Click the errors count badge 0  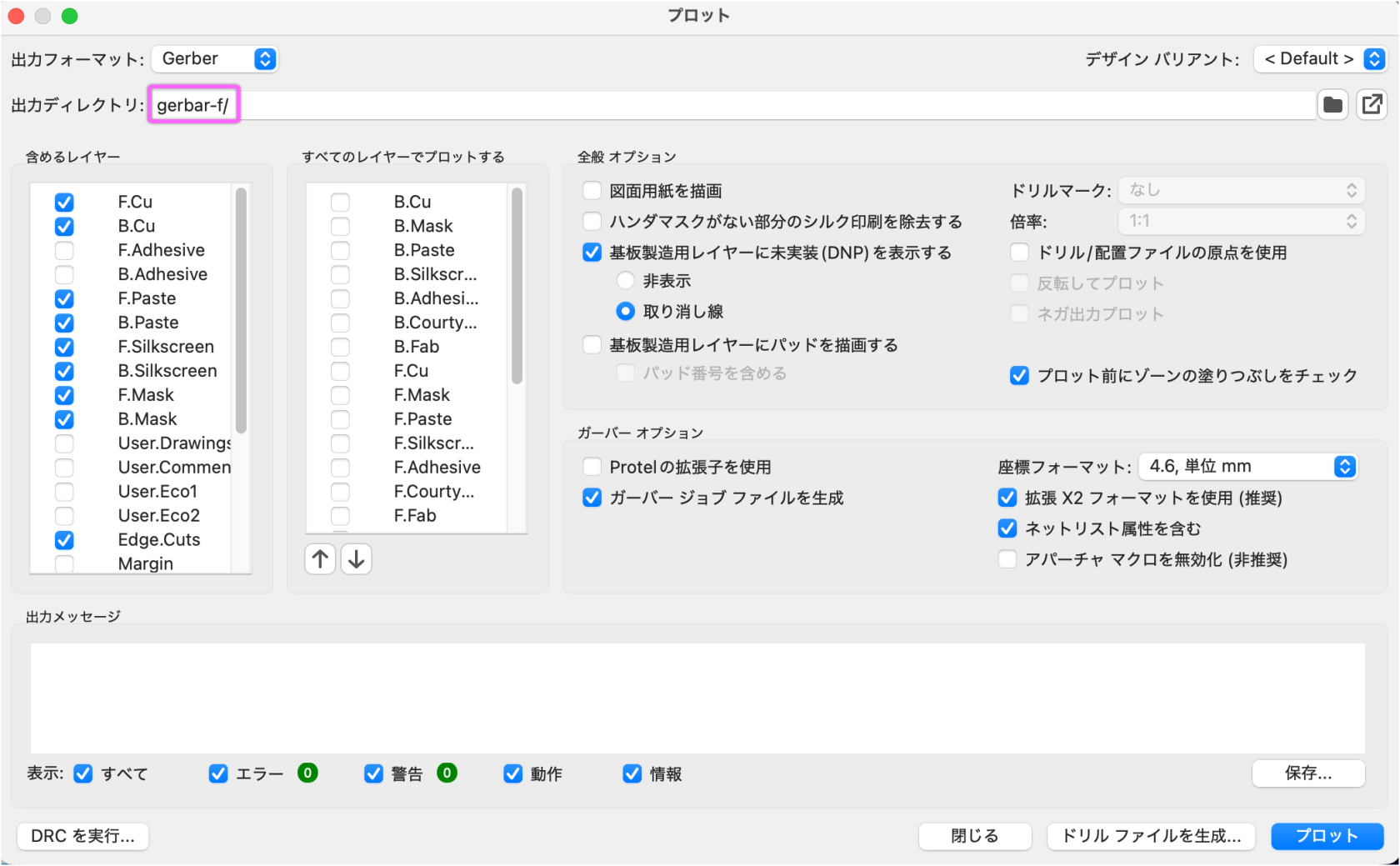[x=307, y=773]
